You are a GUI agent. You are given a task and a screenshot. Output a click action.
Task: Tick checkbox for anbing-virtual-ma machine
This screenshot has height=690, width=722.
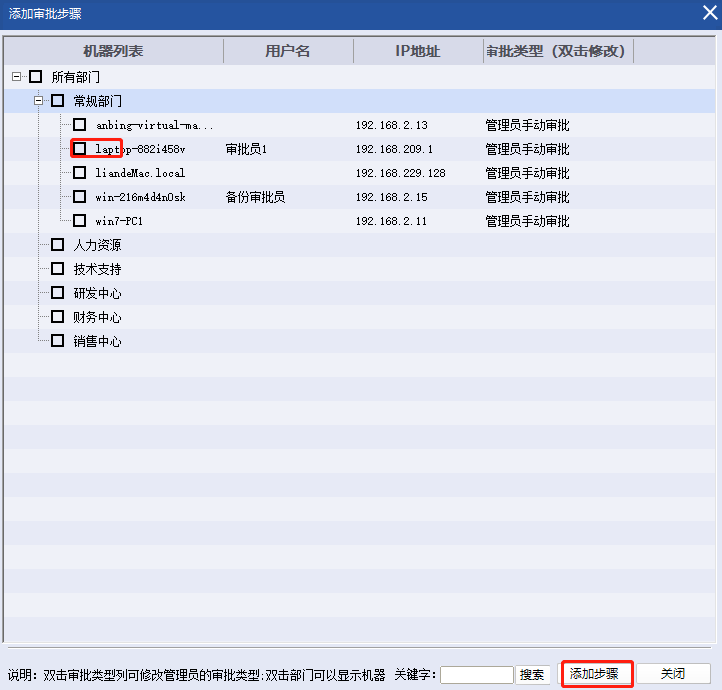(x=80, y=124)
